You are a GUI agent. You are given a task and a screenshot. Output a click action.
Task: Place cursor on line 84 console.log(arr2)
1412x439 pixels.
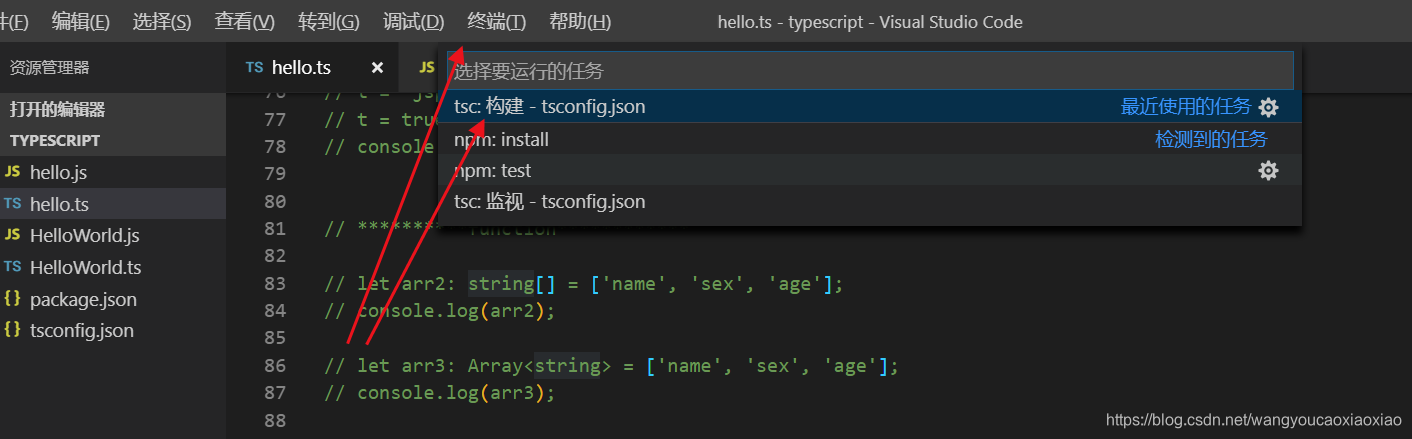tap(440, 311)
